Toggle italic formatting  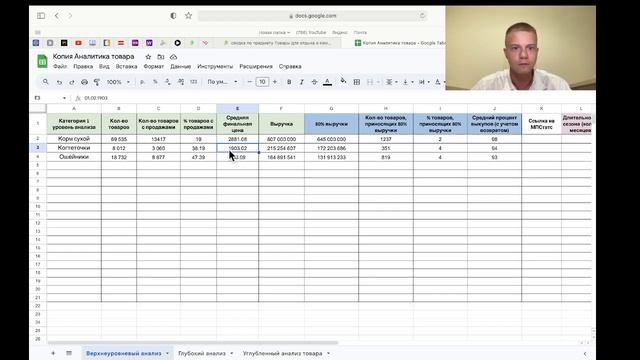click(302, 82)
